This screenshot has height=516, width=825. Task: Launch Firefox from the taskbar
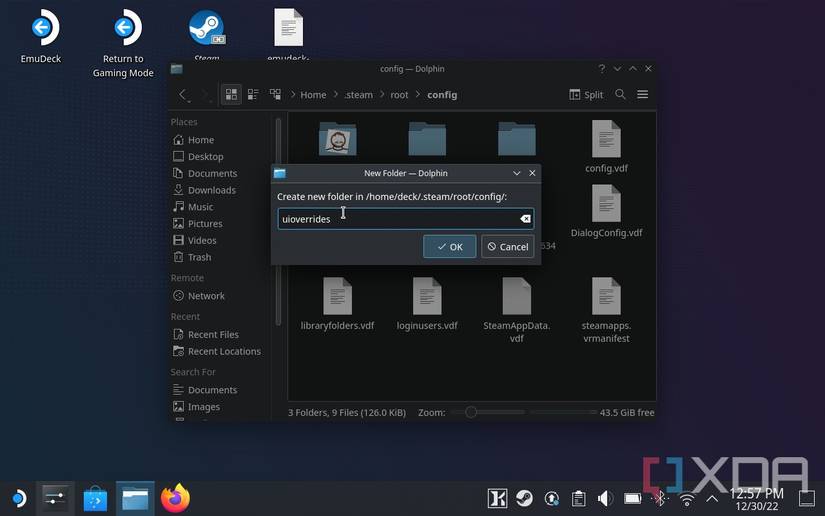click(176, 497)
